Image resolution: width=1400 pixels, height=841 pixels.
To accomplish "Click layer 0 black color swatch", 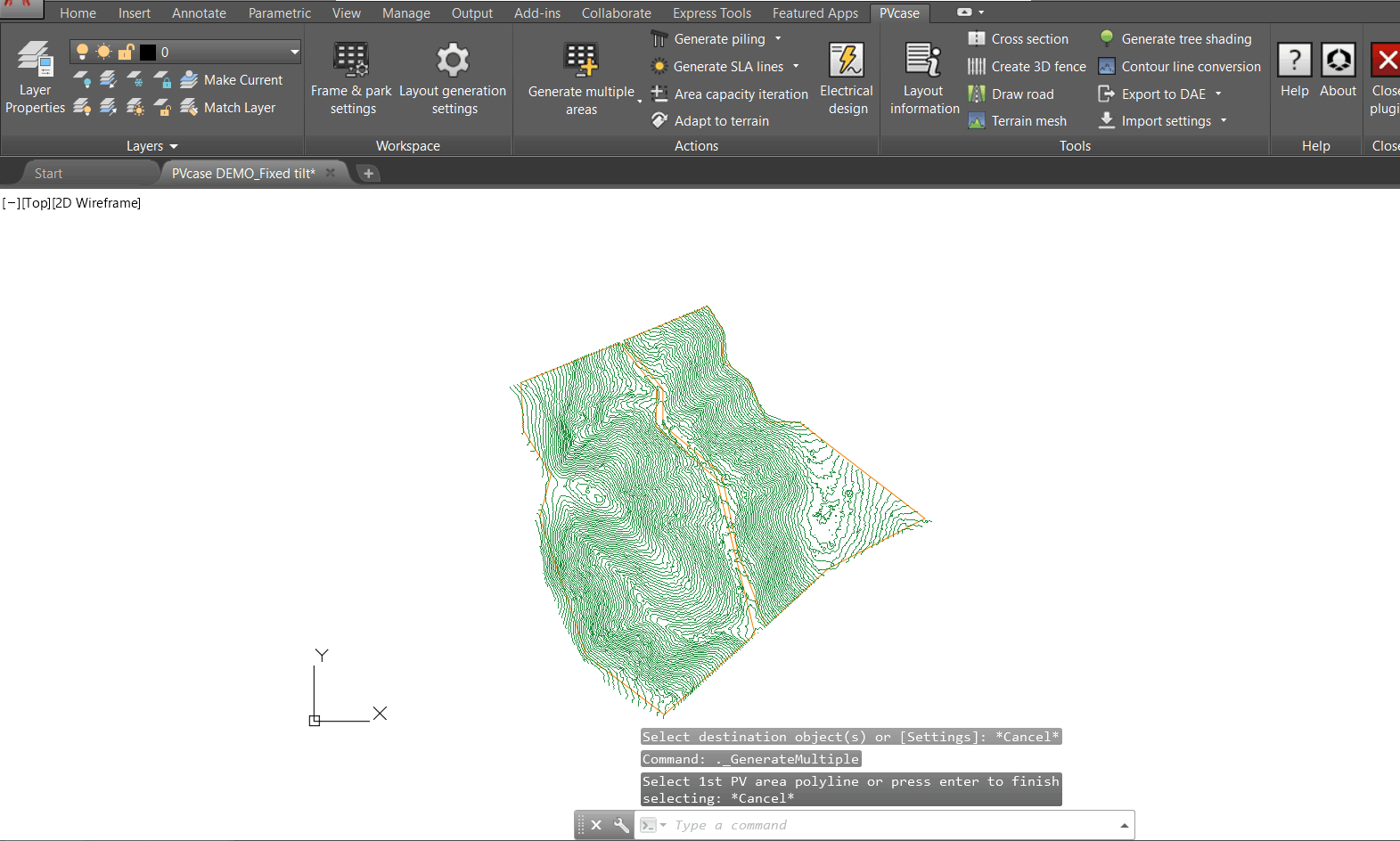I will [x=148, y=52].
